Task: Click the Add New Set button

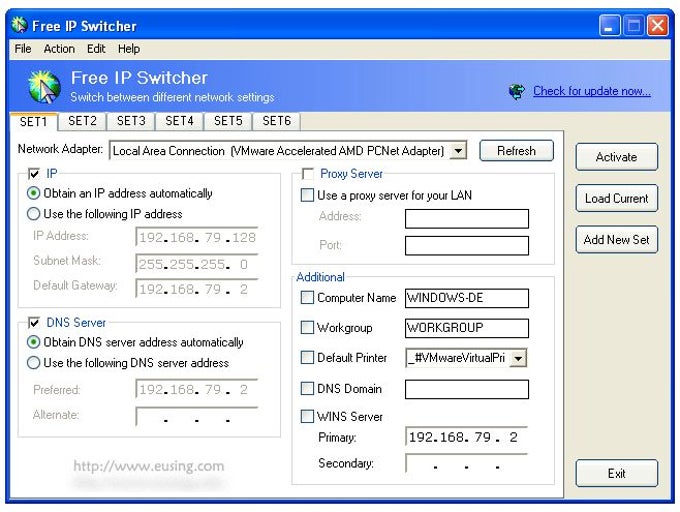Action: click(x=616, y=239)
